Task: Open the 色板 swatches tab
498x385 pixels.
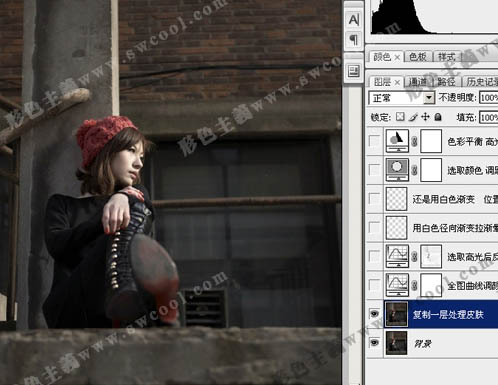Action: click(x=418, y=57)
